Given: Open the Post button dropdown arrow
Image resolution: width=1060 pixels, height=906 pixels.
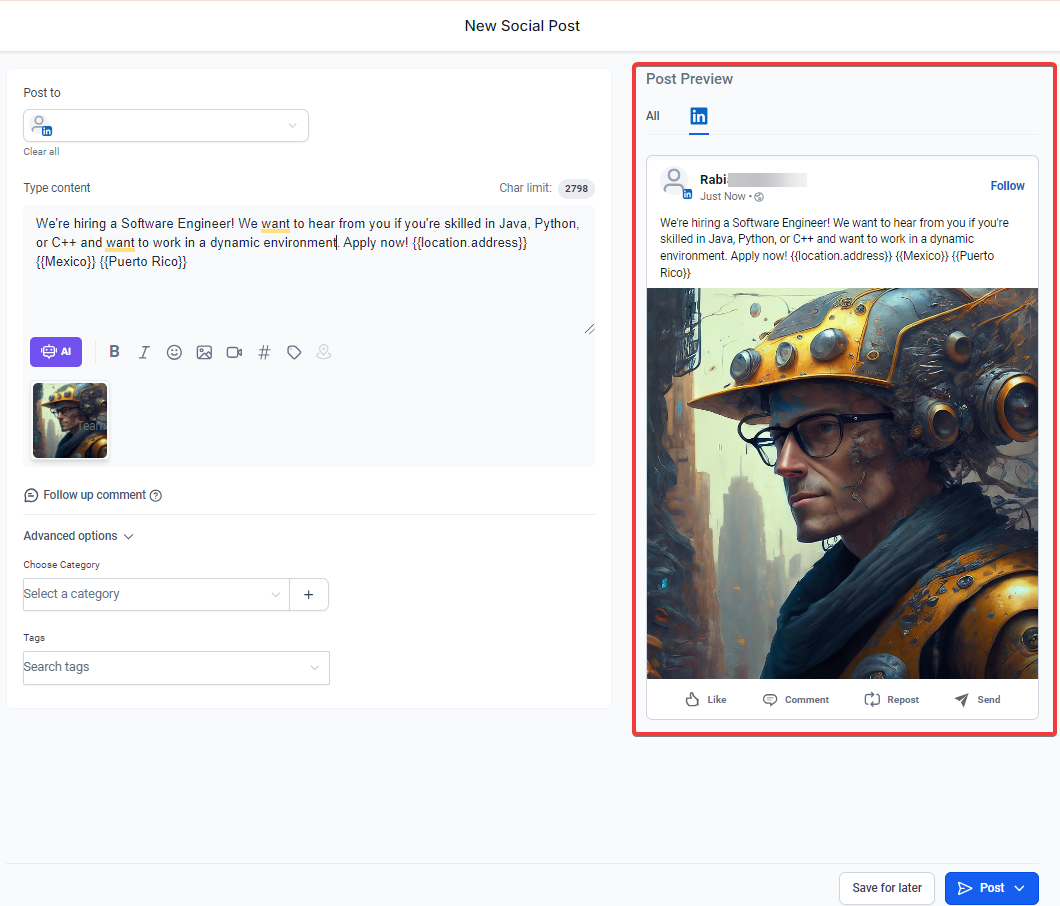Looking at the screenshot, I should tap(1020, 888).
